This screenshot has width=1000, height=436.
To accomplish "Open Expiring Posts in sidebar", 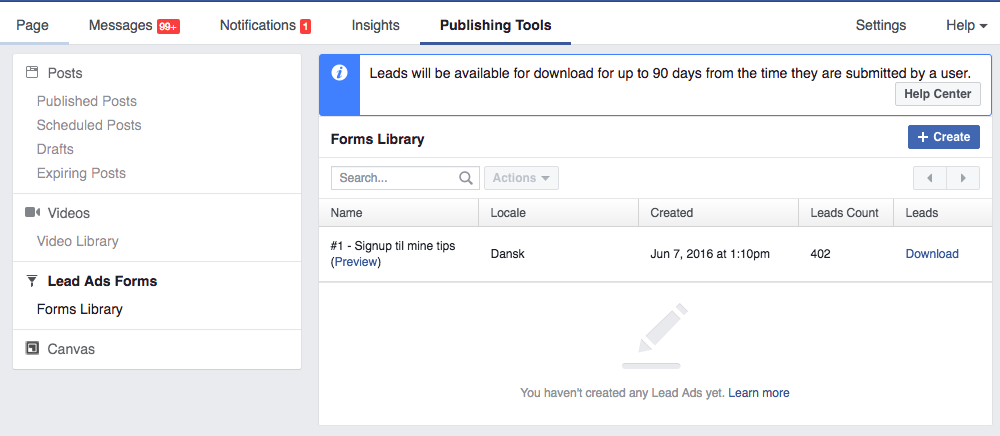I will (82, 173).
